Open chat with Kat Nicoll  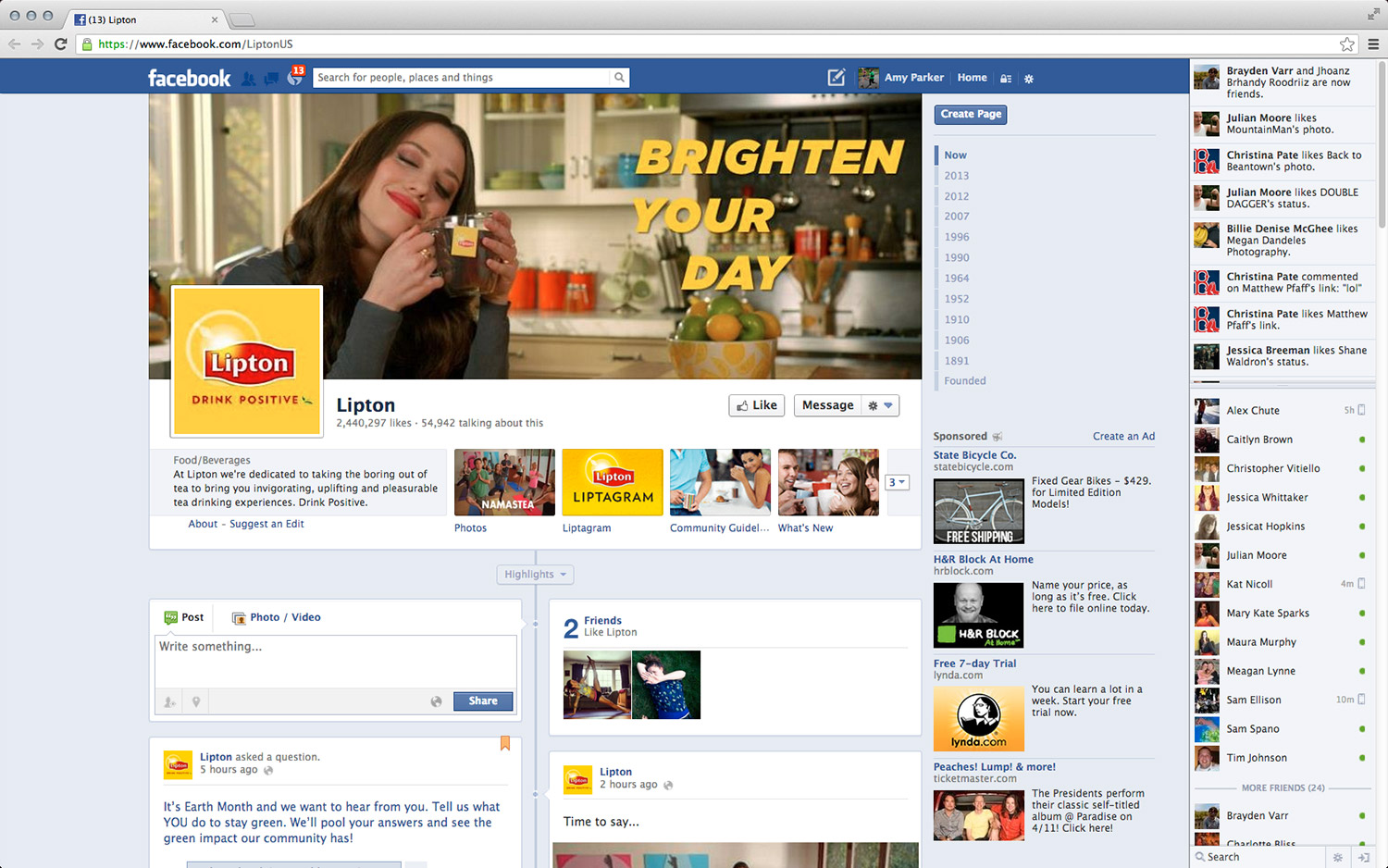point(1280,584)
